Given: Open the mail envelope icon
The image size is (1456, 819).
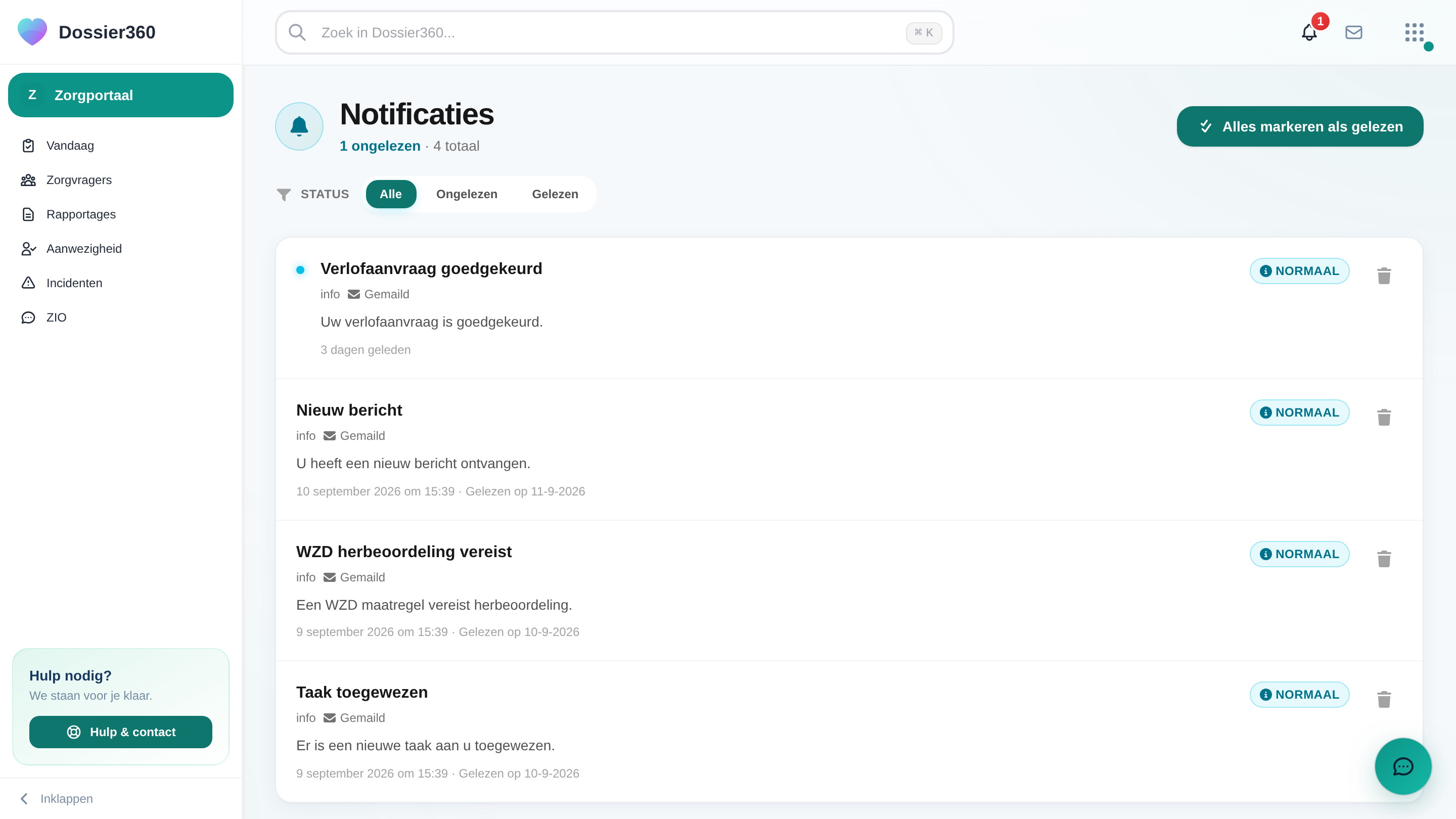Looking at the screenshot, I should coord(1354,32).
